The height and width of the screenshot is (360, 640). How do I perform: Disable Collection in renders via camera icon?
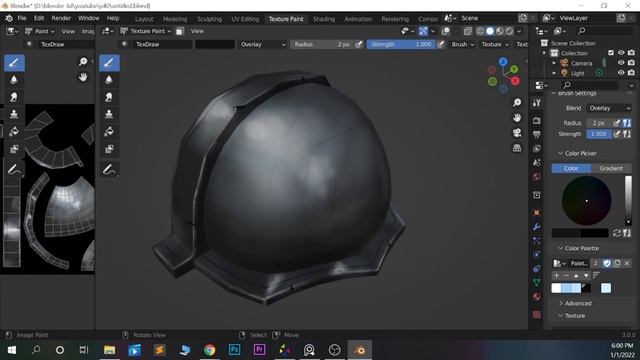pyautogui.click(x=631, y=53)
